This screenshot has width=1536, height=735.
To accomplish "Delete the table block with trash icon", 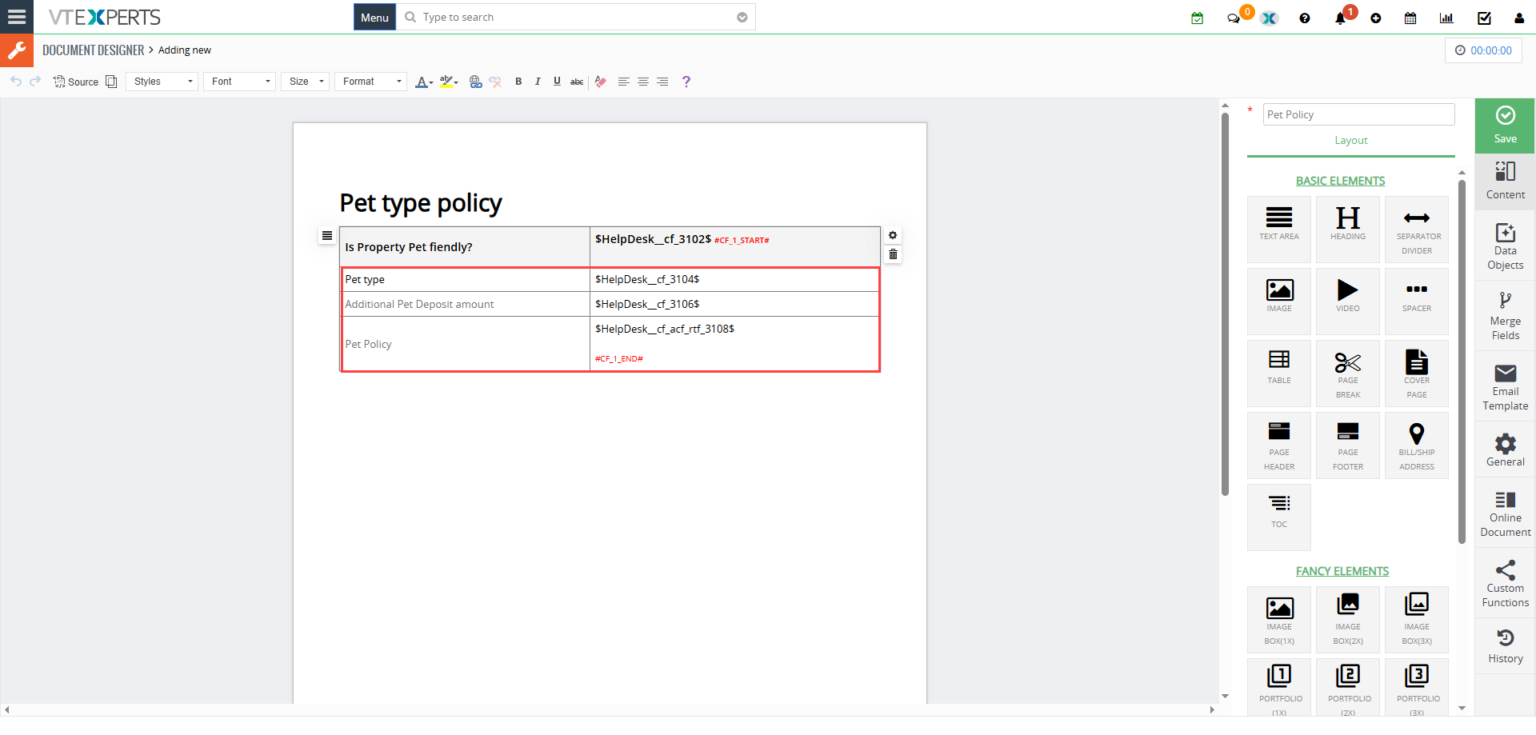I will [893, 255].
